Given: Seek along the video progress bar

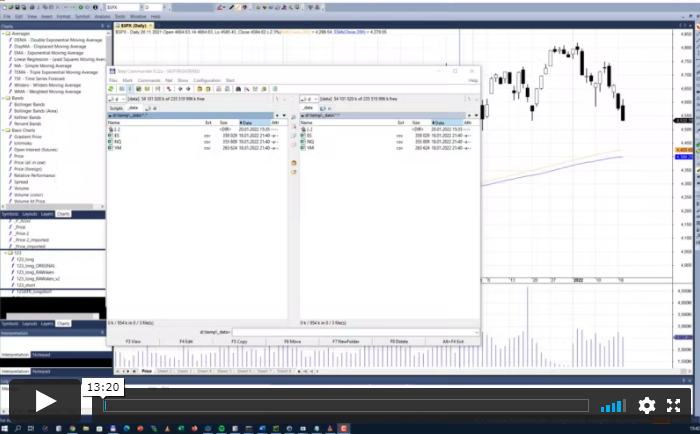Looking at the screenshot, I should tap(346, 405).
